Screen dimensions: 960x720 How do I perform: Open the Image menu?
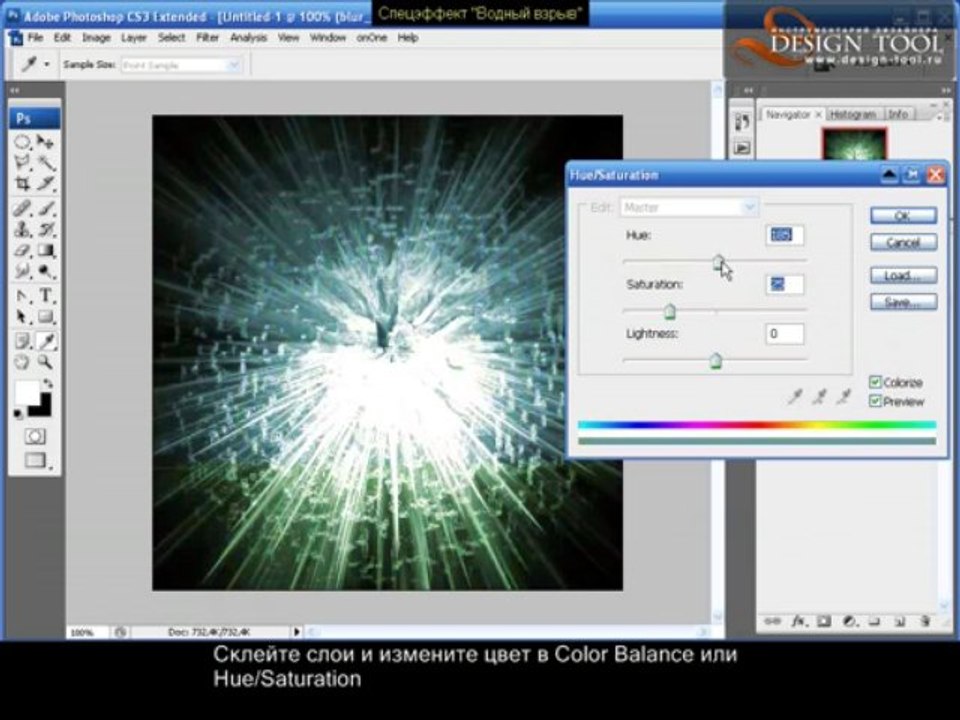96,37
